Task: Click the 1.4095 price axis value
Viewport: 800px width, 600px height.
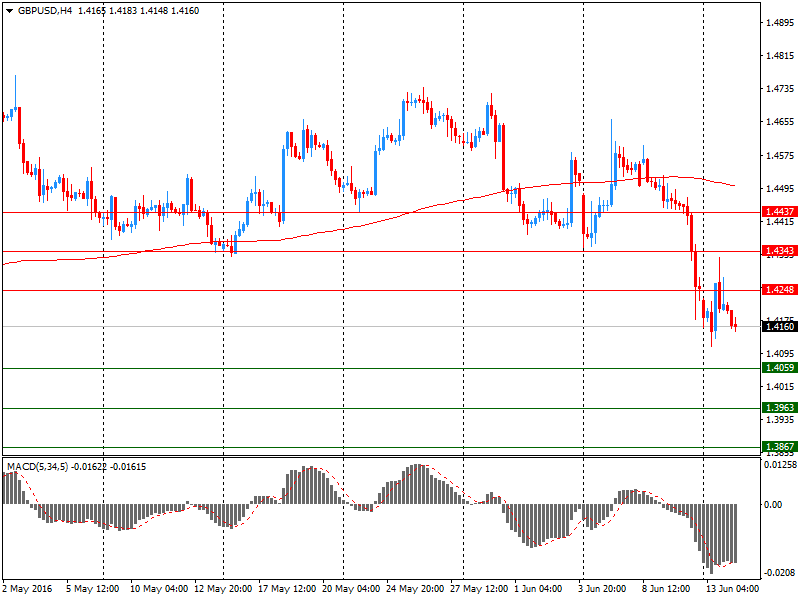Action: [x=780, y=353]
